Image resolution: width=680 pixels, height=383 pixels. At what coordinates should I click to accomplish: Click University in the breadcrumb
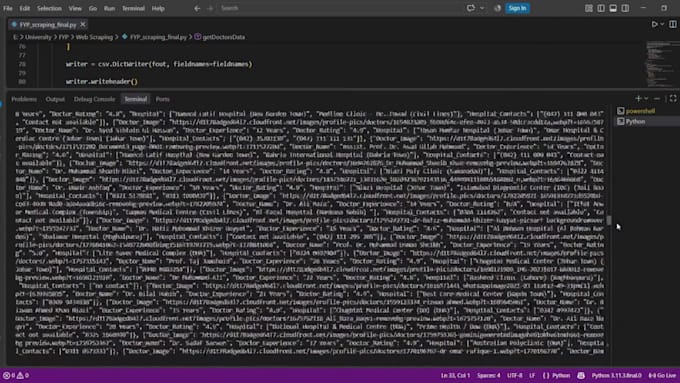pos(38,37)
